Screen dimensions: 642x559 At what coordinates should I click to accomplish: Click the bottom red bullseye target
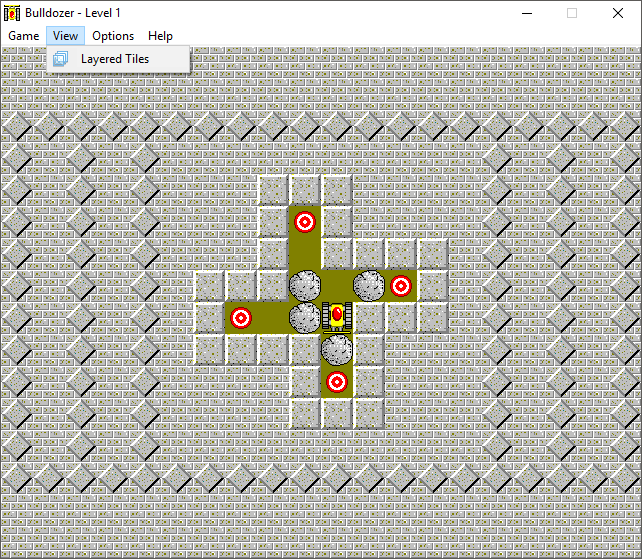tap(337, 382)
